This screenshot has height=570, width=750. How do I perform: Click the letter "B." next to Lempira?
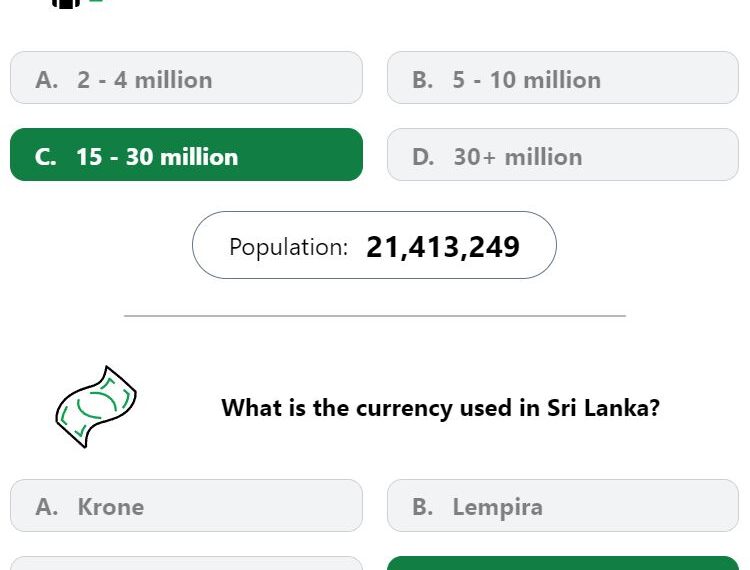pyautogui.click(x=422, y=507)
